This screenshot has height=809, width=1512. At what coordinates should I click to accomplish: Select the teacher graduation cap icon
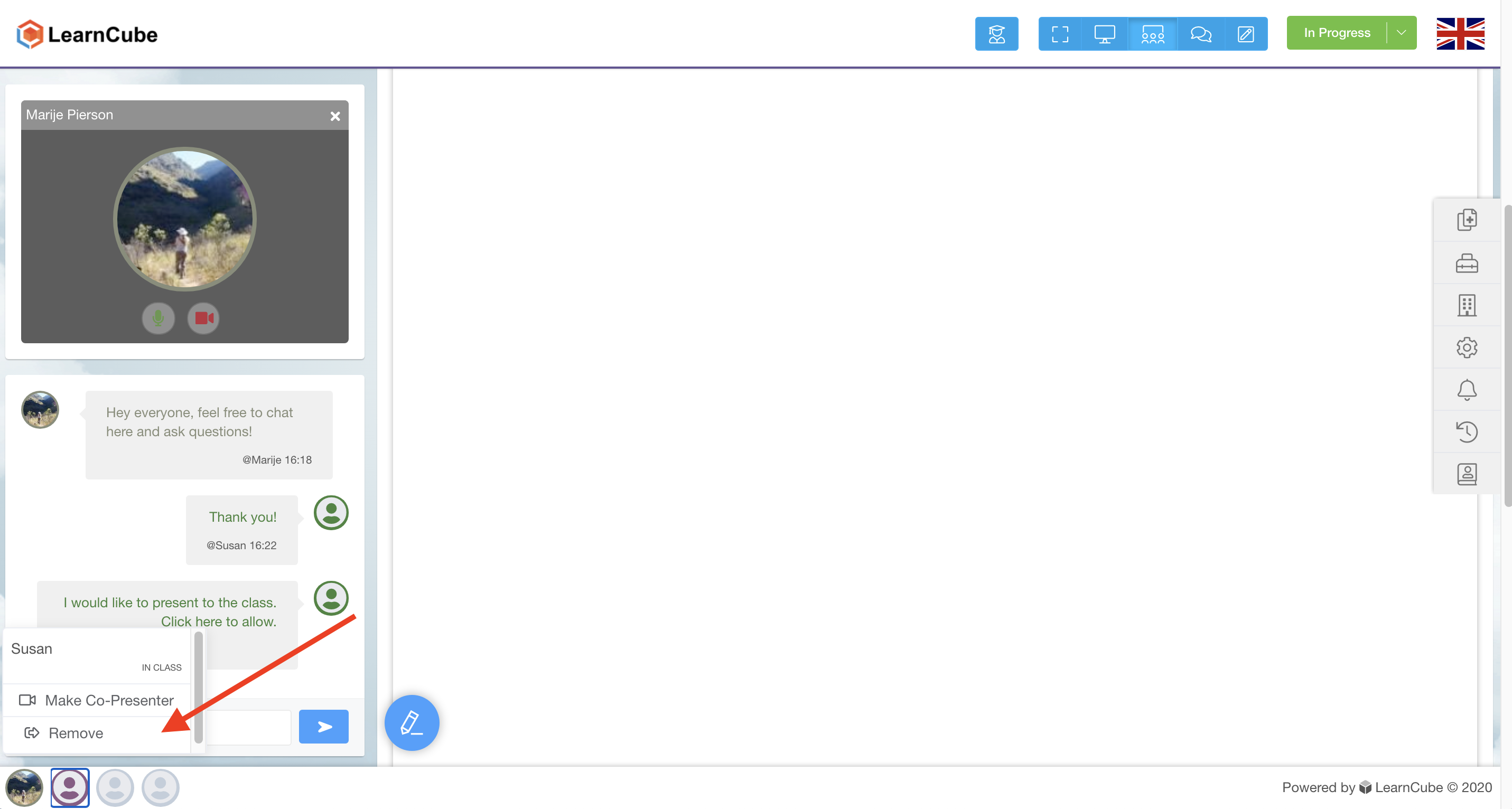pos(997,33)
